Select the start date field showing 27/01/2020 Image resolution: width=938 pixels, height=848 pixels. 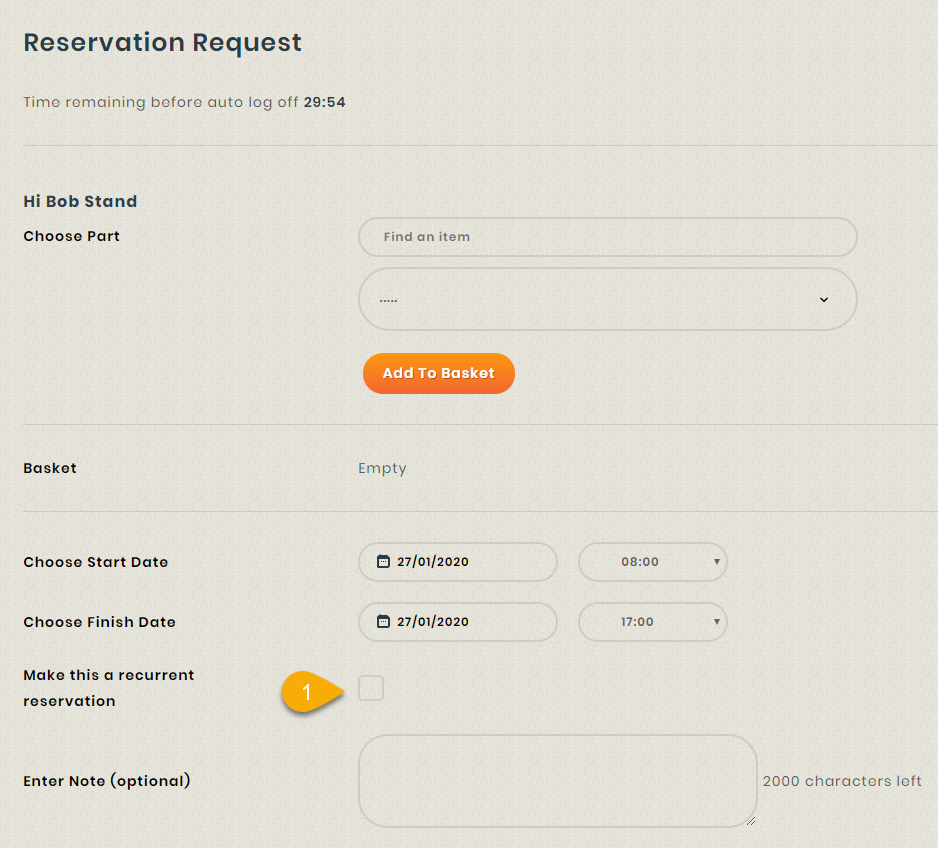click(x=457, y=562)
